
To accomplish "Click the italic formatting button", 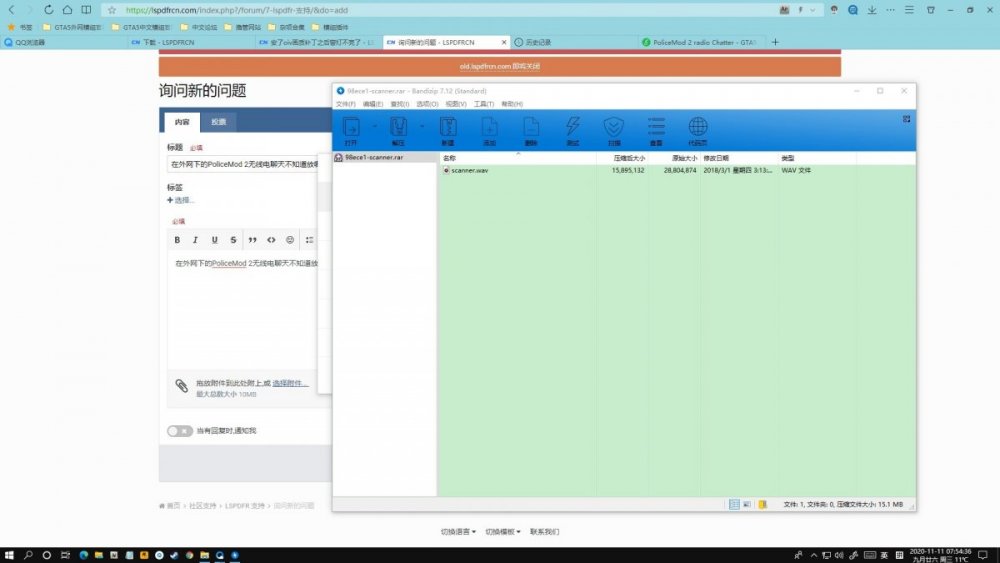I will (x=196, y=240).
